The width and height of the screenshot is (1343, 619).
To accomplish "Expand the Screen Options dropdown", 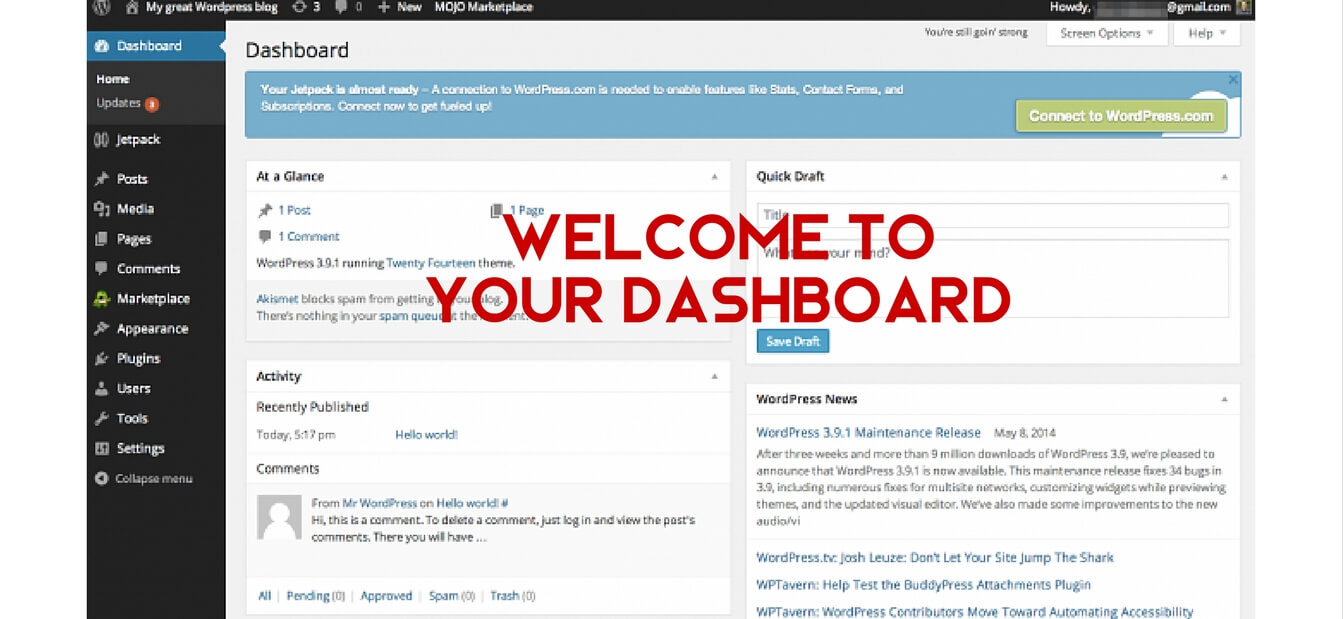I will point(1106,33).
